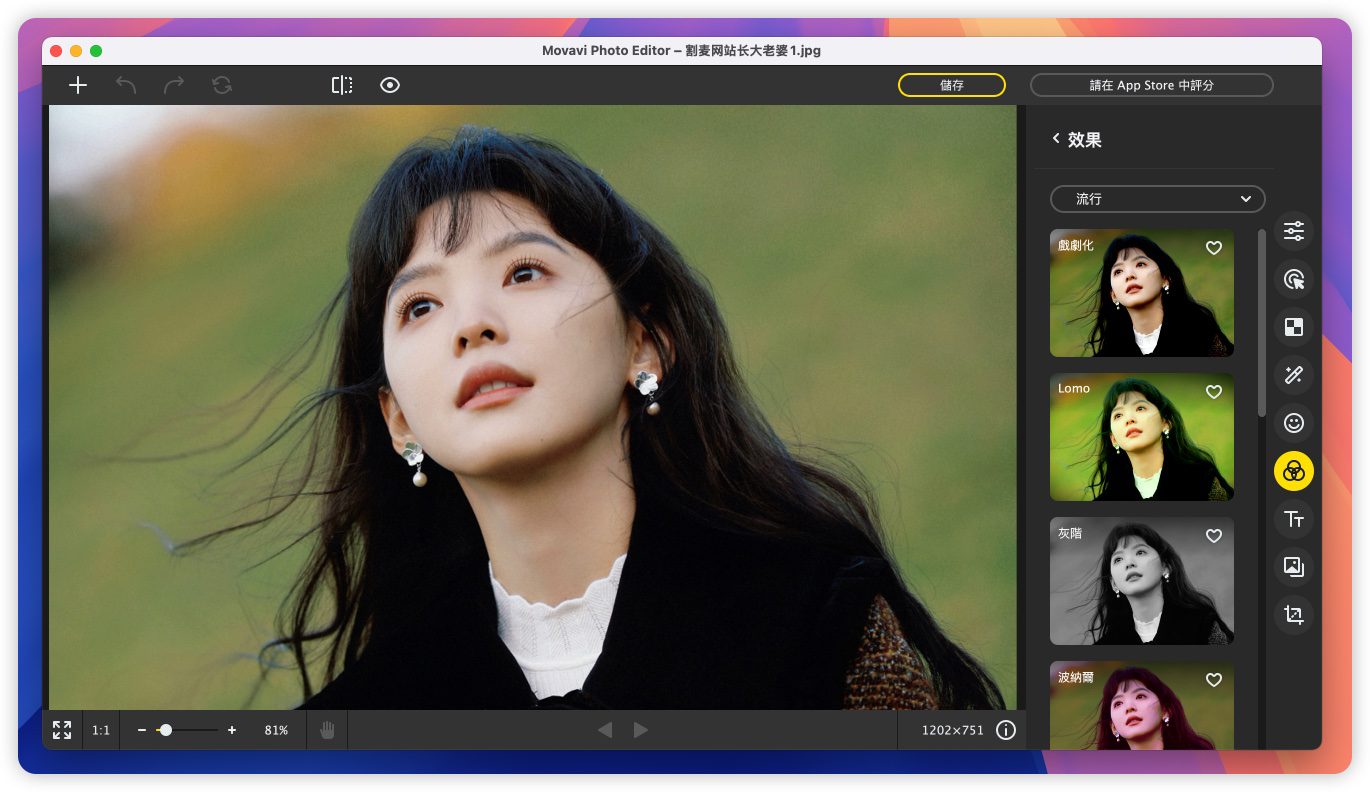Click the 效果 panel heading
This screenshot has height=792, width=1370.
click(x=1085, y=140)
